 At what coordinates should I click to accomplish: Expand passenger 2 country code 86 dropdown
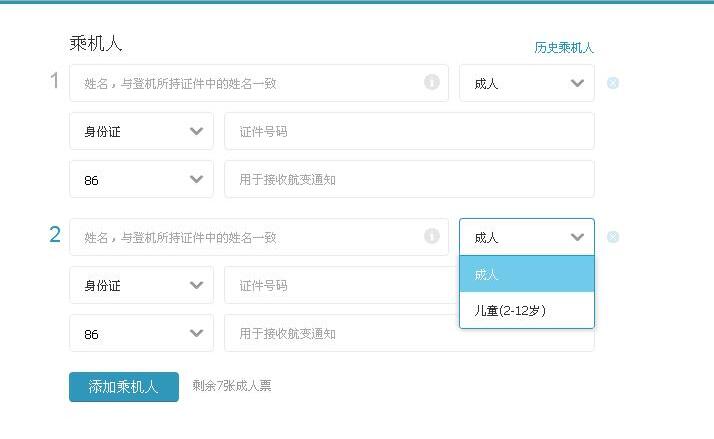pyautogui.click(x=141, y=333)
